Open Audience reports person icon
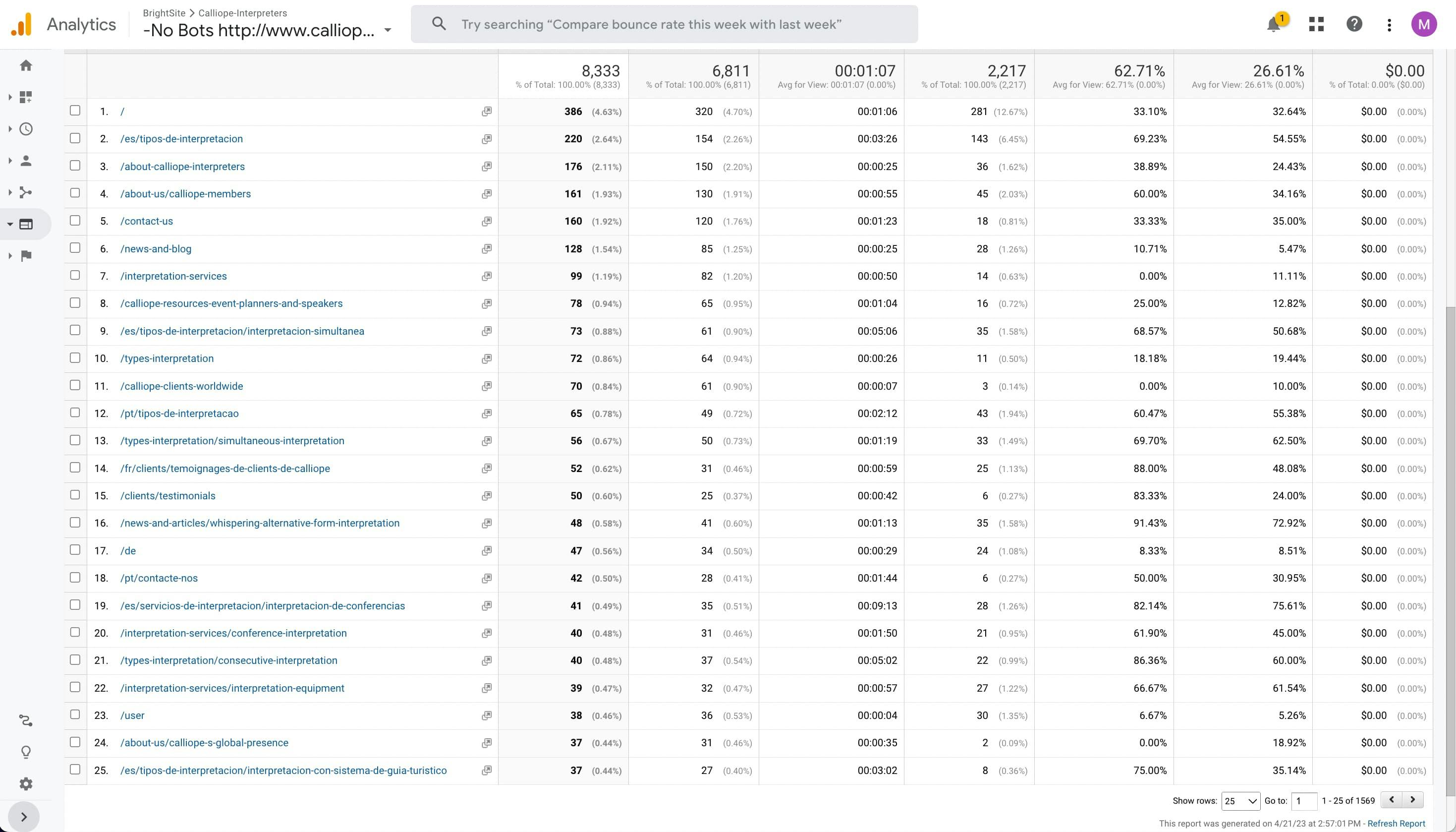1456x832 pixels. coord(26,161)
